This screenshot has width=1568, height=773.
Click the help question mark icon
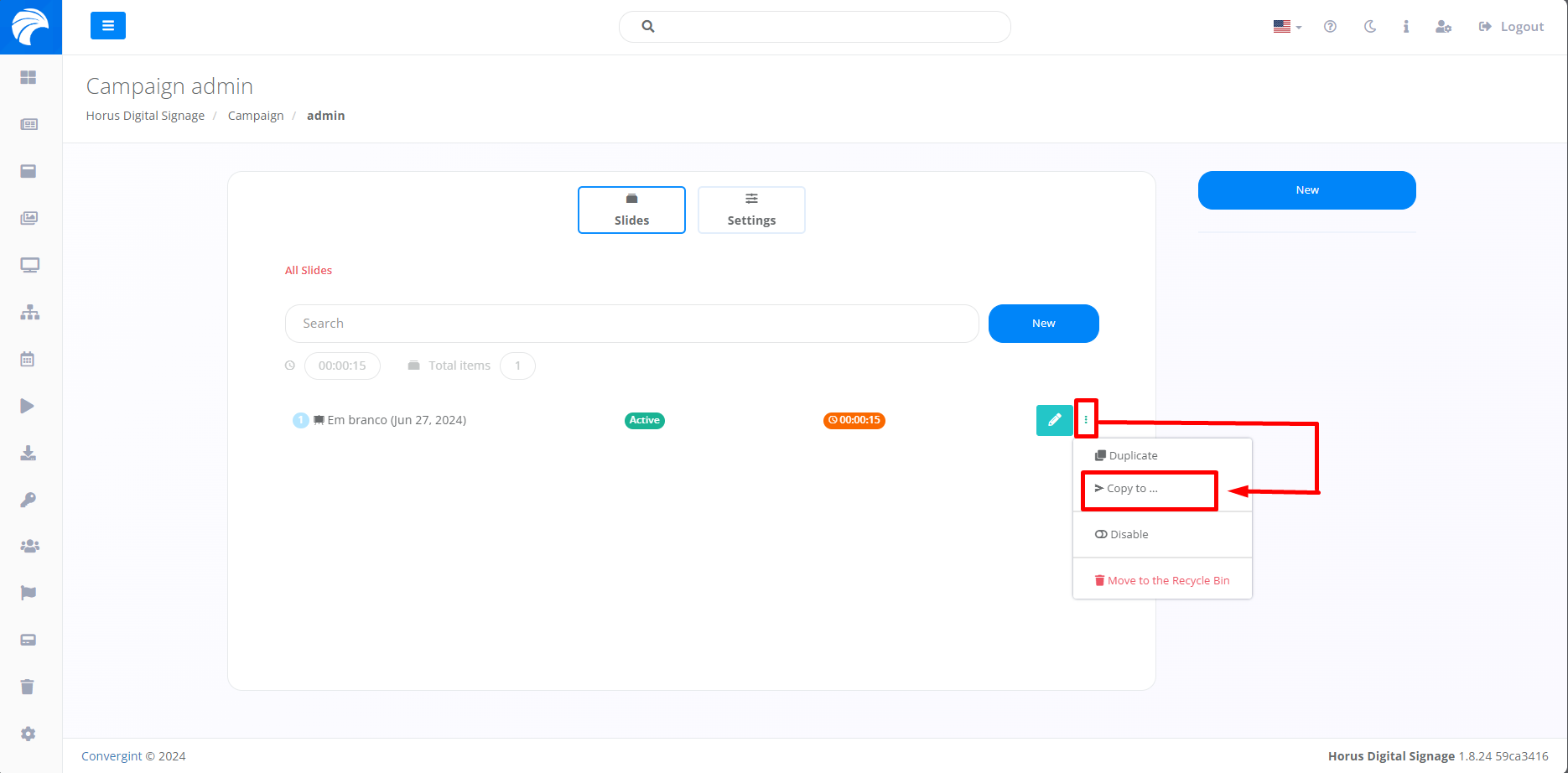[x=1330, y=27]
